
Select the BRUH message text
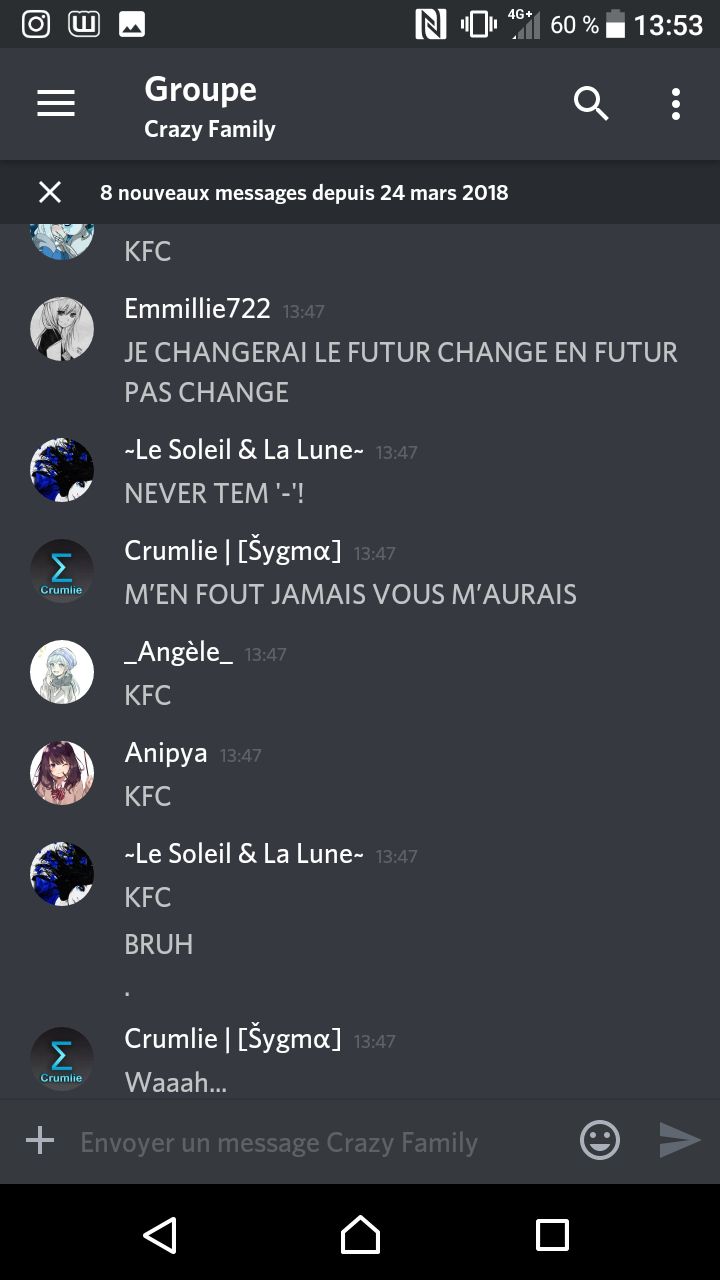point(158,944)
